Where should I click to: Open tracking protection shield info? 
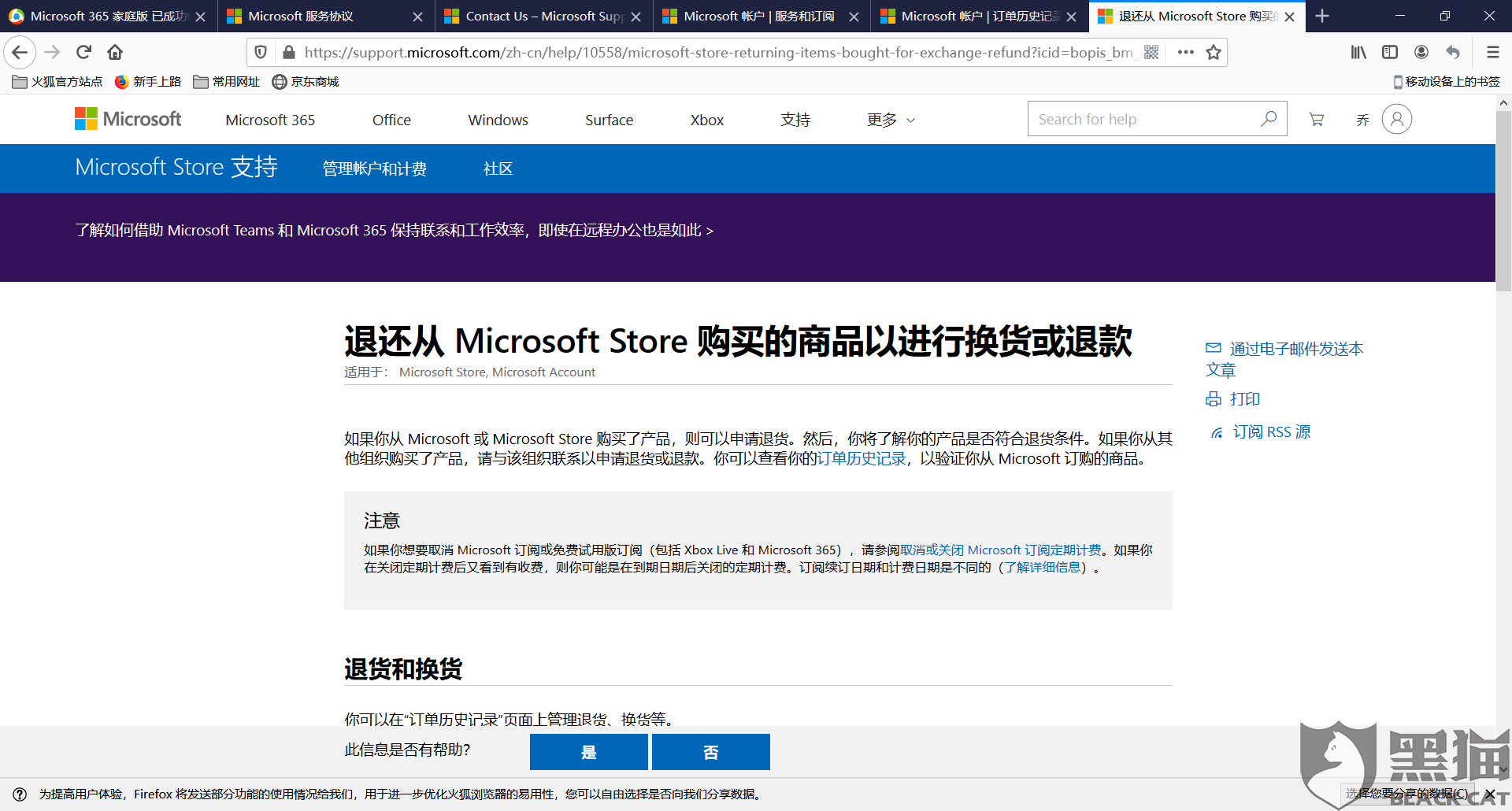[261, 53]
